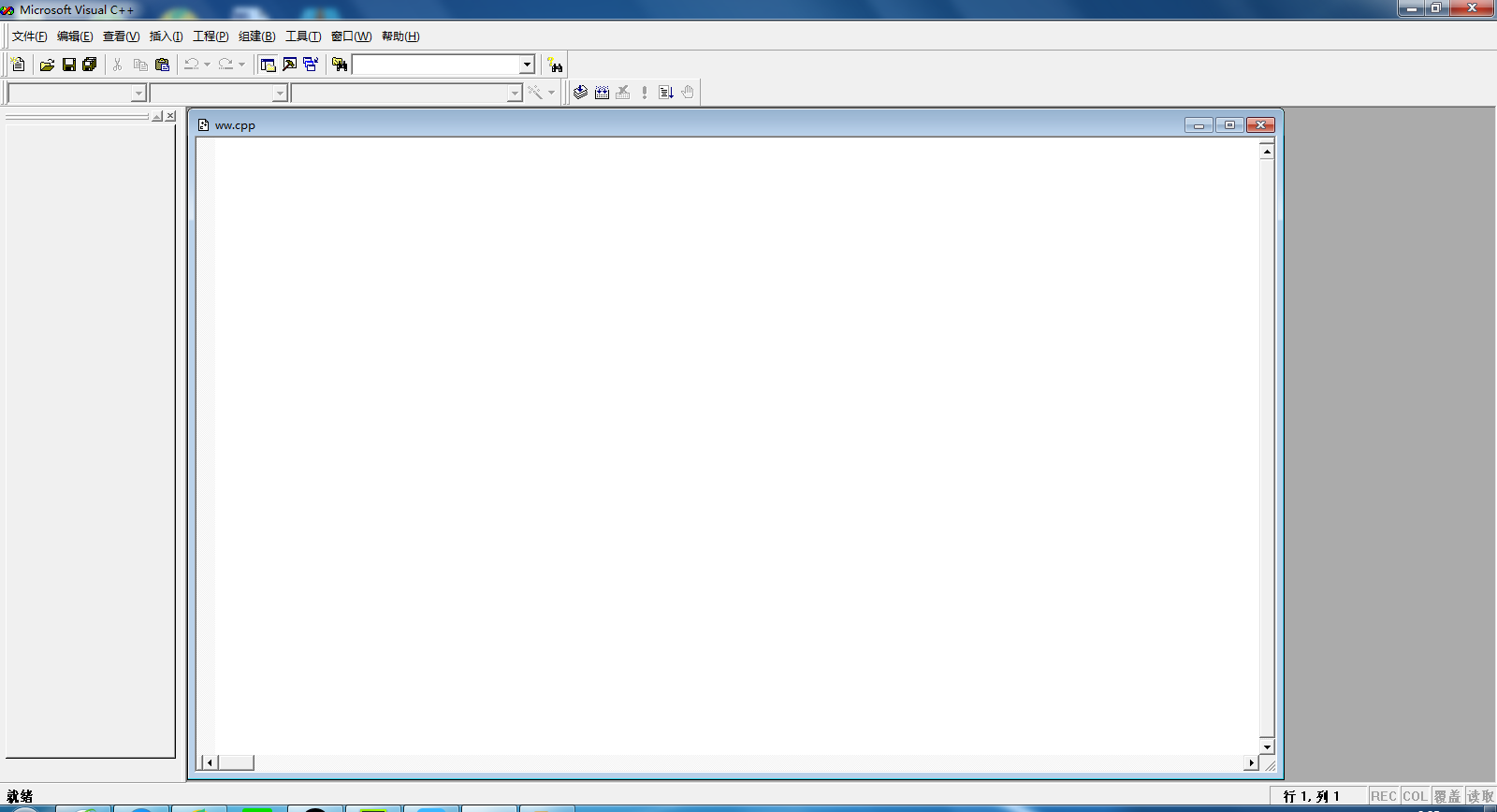Click the Copy icon

140,65
